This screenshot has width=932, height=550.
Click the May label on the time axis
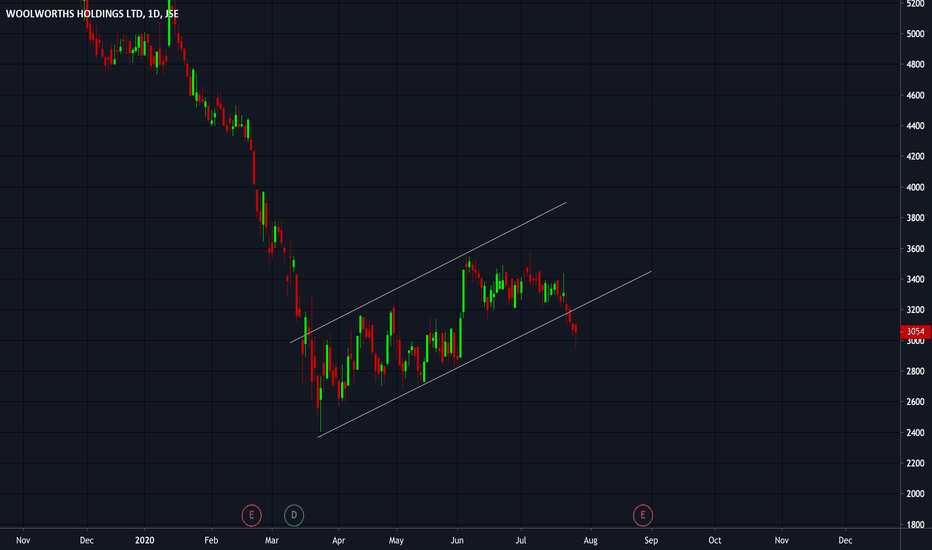pyautogui.click(x=396, y=540)
